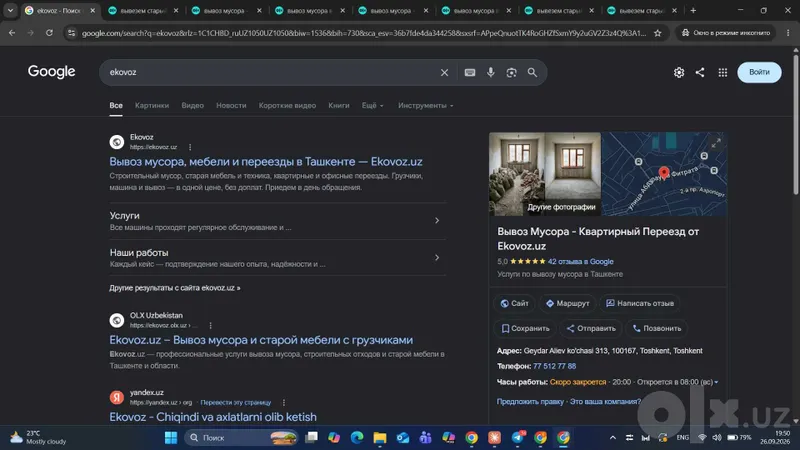Expand the Инструменты dropdown
The image size is (800, 450).
coord(426,106)
